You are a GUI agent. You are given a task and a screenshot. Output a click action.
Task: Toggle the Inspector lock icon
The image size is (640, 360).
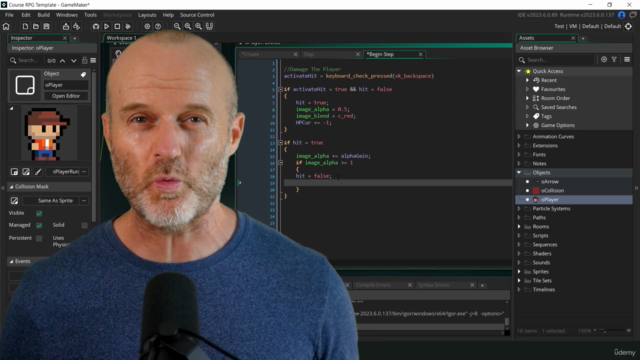(84, 60)
